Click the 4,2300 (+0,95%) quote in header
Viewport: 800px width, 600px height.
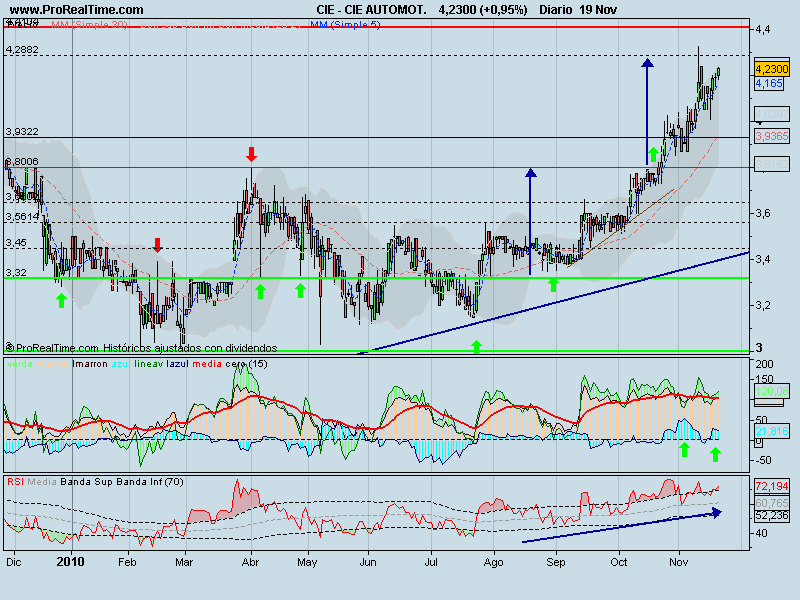pyautogui.click(x=483, y=10)
